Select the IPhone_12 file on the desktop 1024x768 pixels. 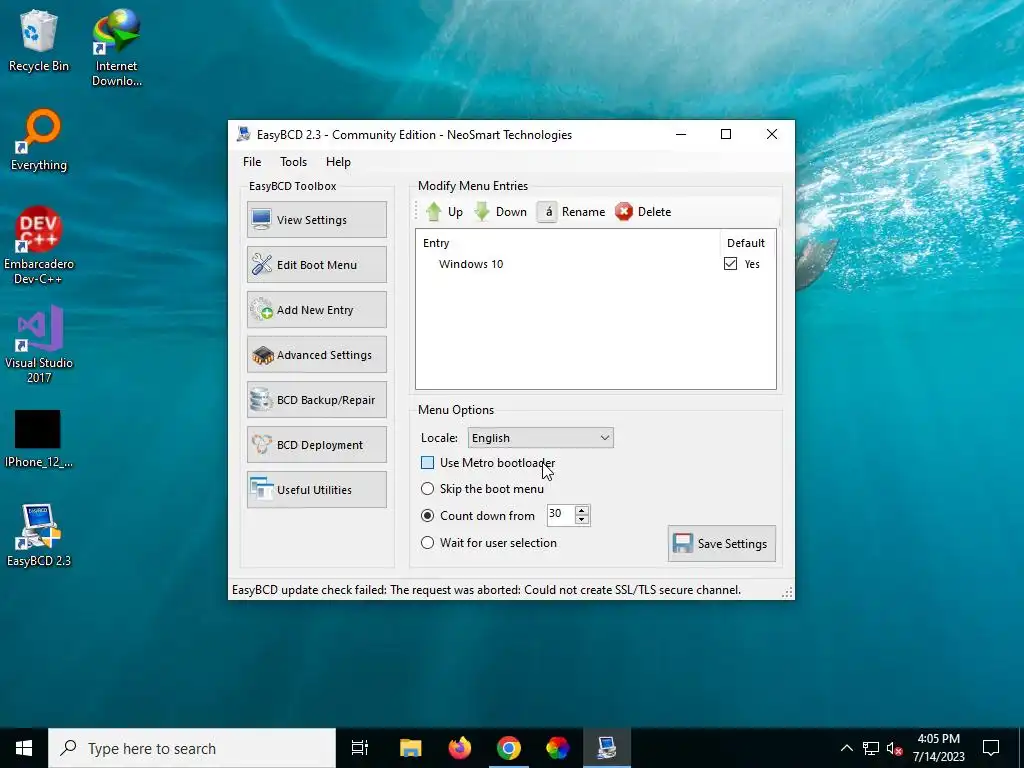click(x=38, y=439)
